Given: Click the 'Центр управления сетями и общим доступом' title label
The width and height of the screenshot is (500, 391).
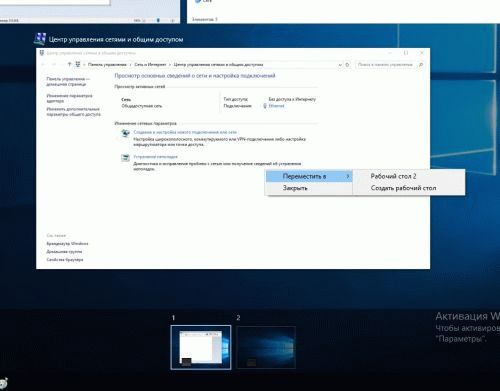Looking at the screenshot, I should point(116,40).
